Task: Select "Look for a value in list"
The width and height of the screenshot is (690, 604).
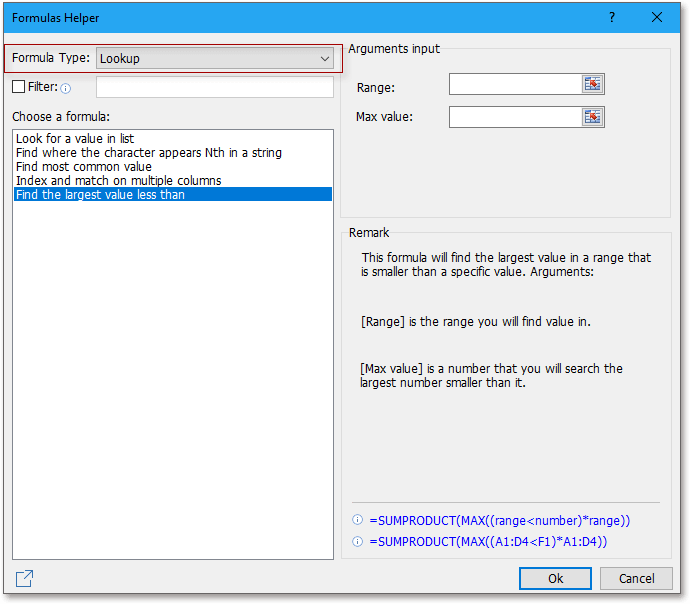Action: (x=75, y=139)
